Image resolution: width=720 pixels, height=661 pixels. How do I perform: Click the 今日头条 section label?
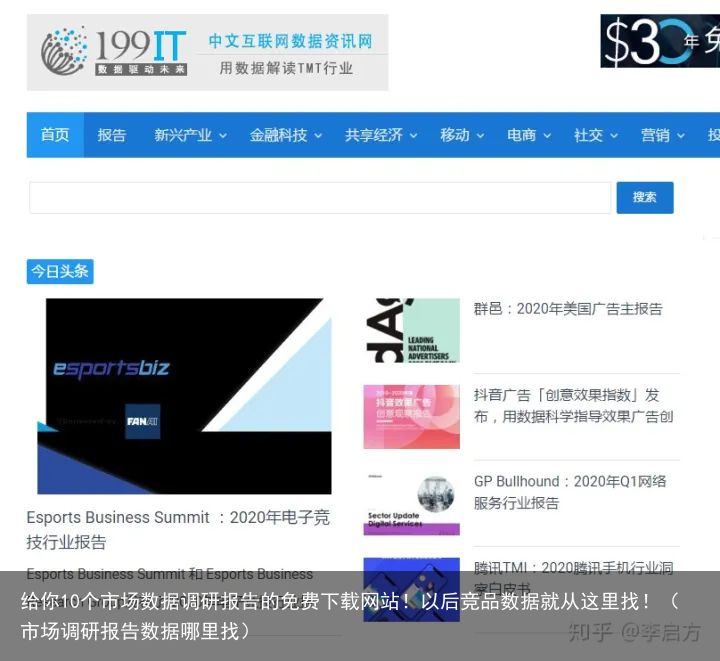[60, 272]
